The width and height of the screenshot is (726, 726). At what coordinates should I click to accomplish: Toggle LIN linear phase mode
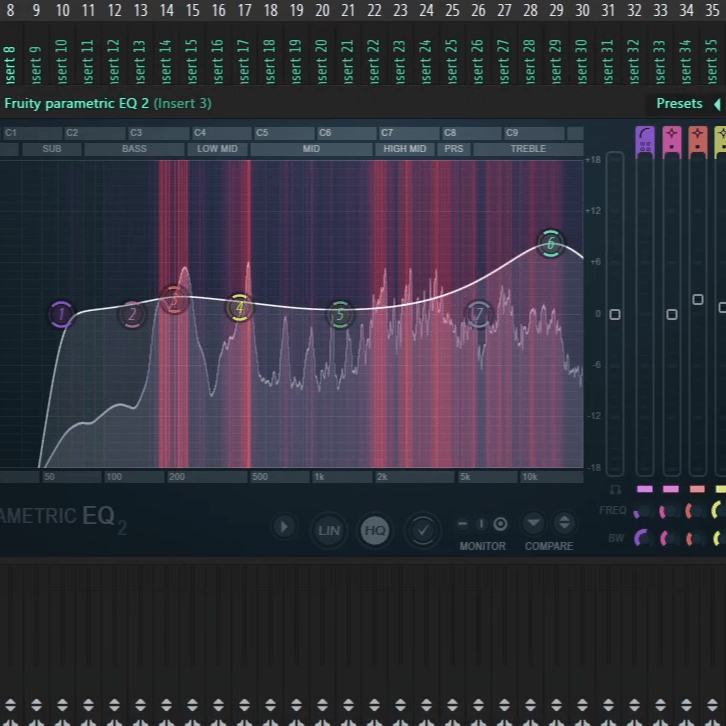(x=329, y=530)
